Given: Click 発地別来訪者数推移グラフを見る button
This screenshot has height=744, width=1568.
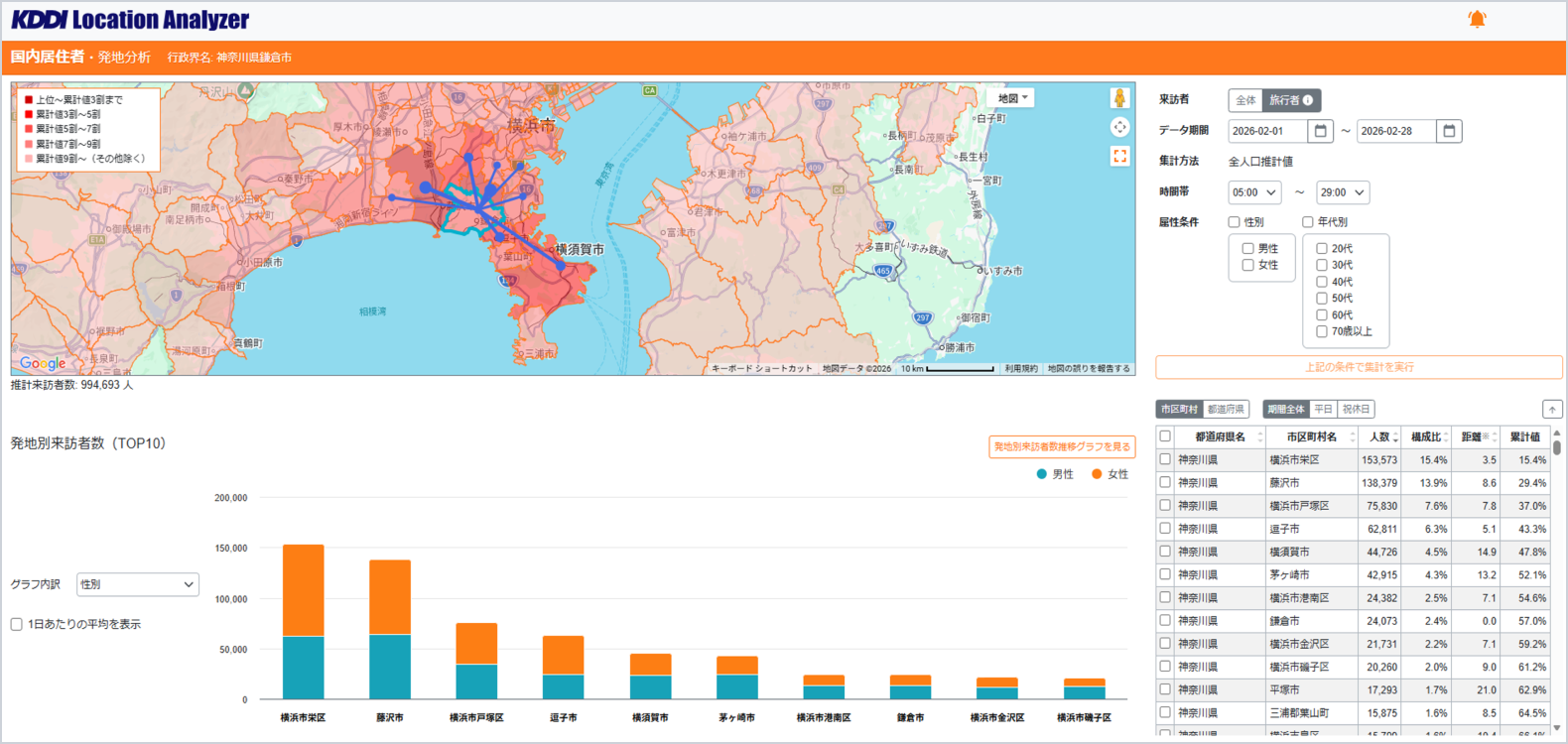Looking at the screenshot, I should tap(1062, 446).
